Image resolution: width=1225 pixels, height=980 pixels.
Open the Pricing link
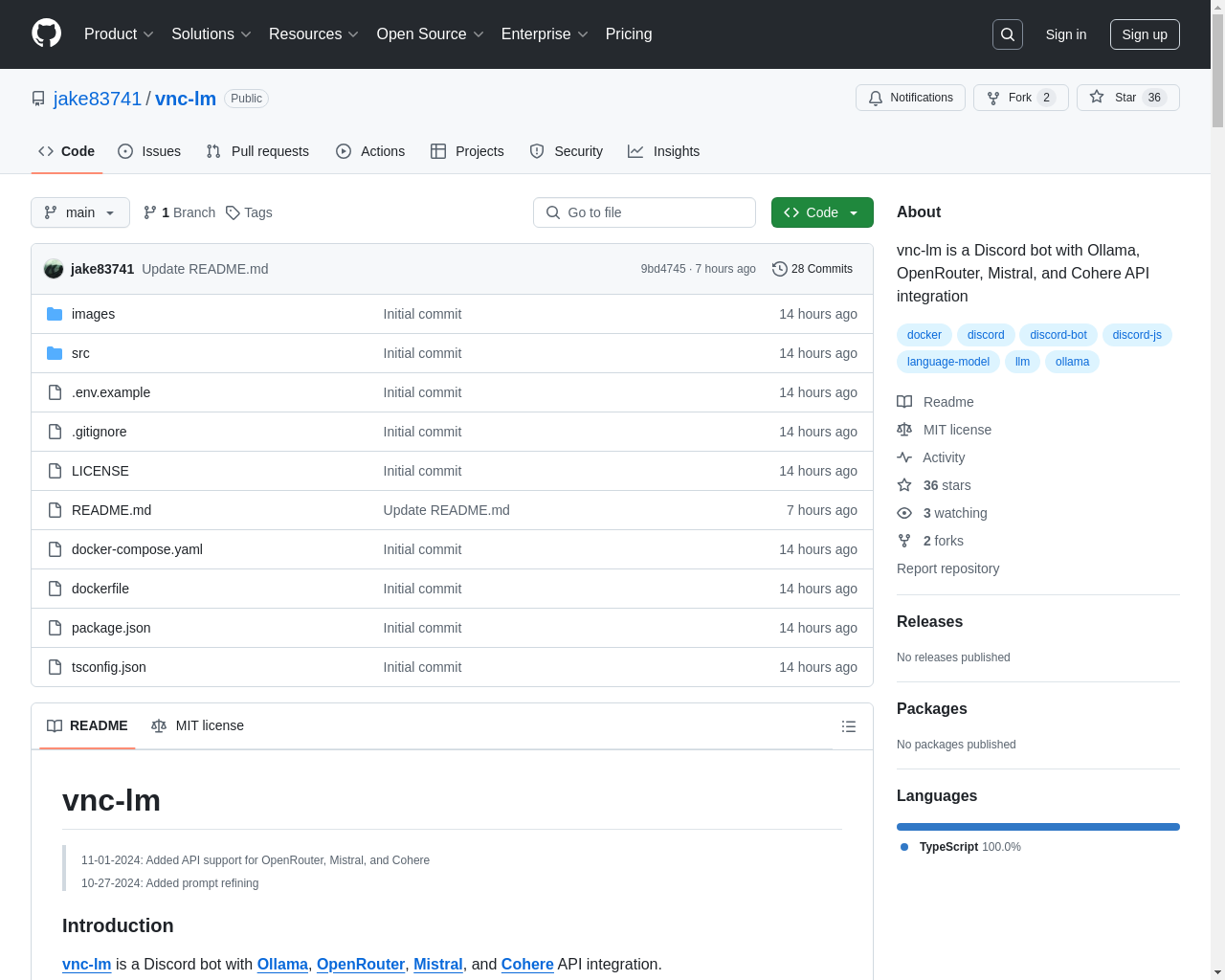click(x=629, y=34)
